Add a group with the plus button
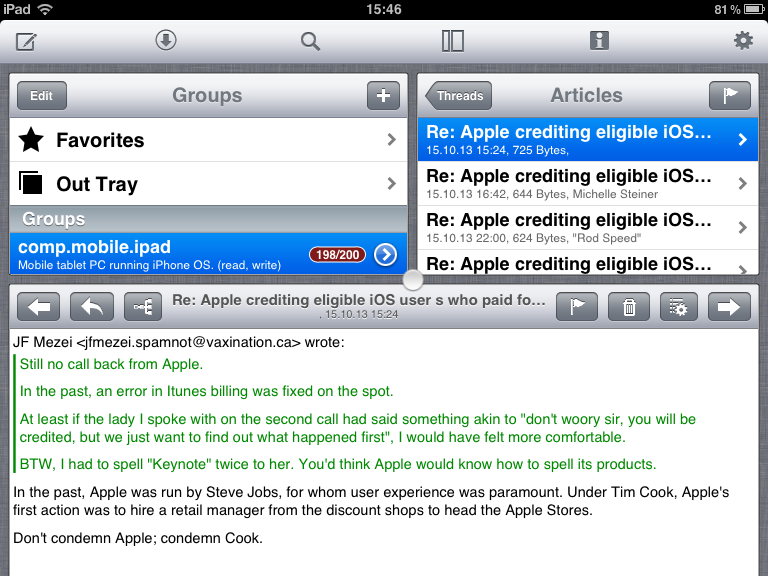 pyautogui.click(x=383, y=96)
